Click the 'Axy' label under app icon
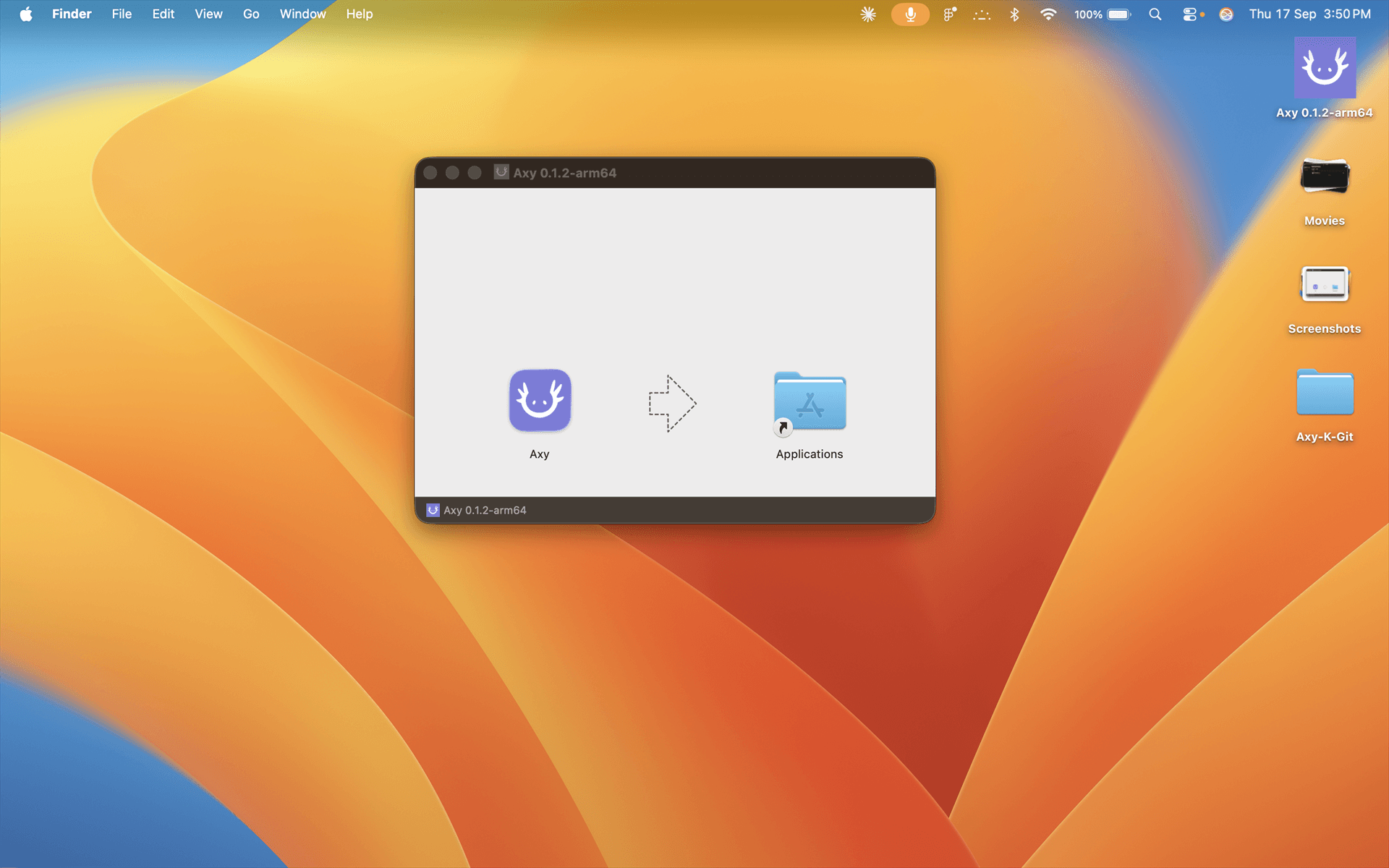The height and width of the screenshot is (868, 1389). pyautogui.click(x=540, y=454)
